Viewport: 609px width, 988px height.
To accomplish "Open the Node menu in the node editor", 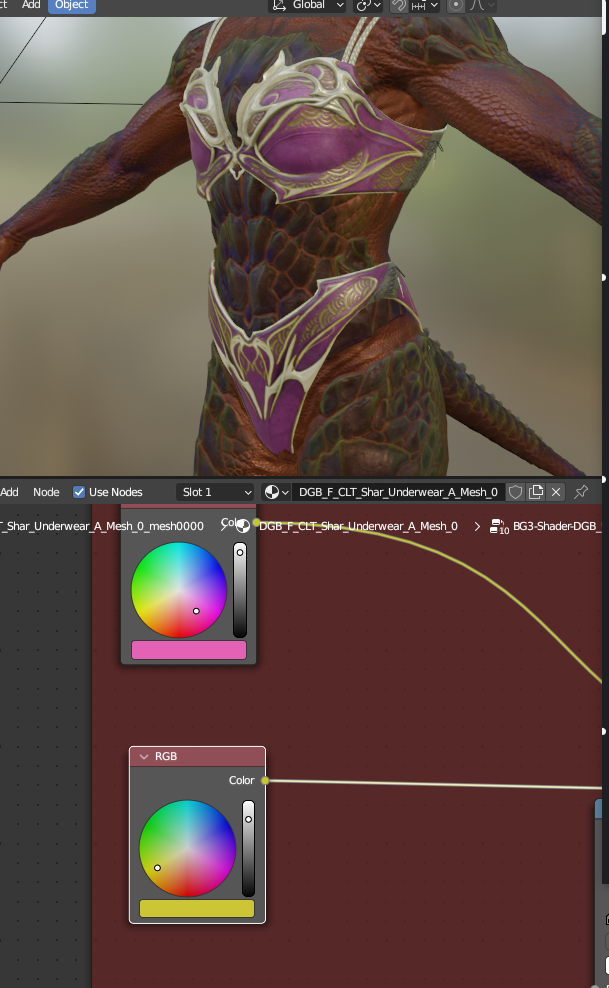I will 46,492.
